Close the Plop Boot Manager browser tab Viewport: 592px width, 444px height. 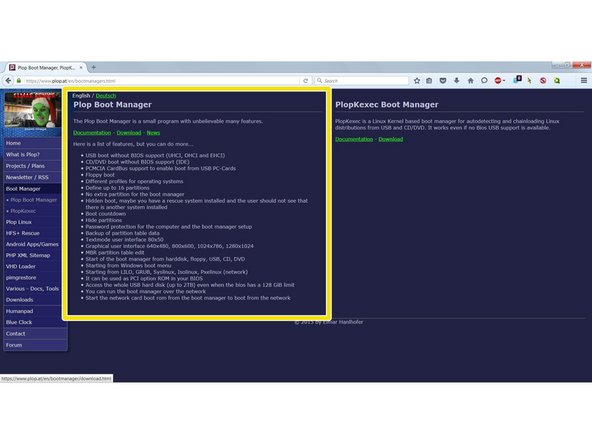[x=81, y=68]
